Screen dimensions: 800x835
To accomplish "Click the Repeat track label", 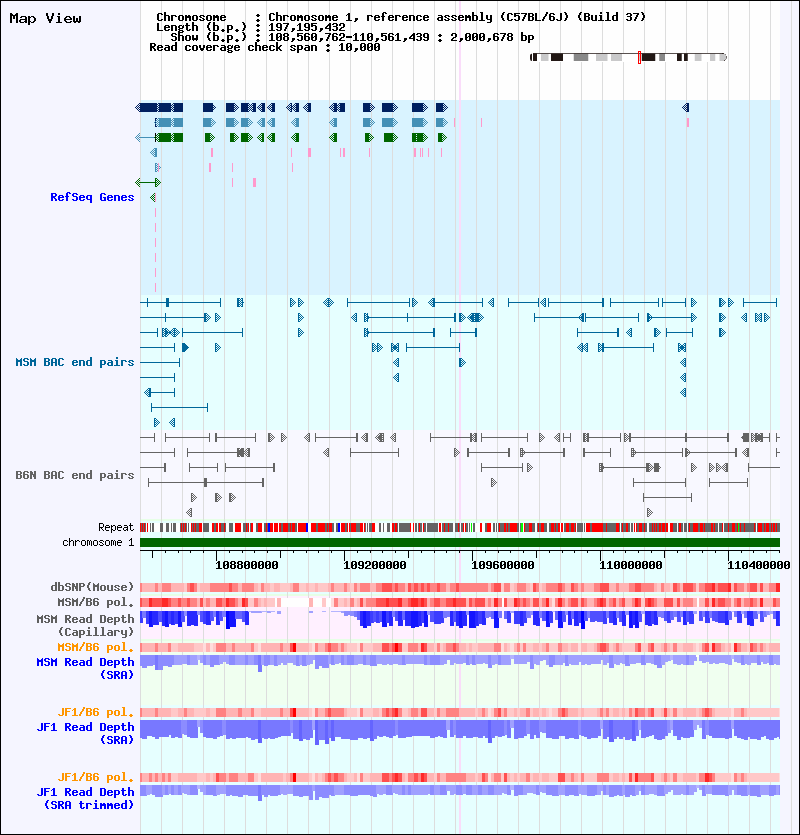I will [x=116, y=527].
